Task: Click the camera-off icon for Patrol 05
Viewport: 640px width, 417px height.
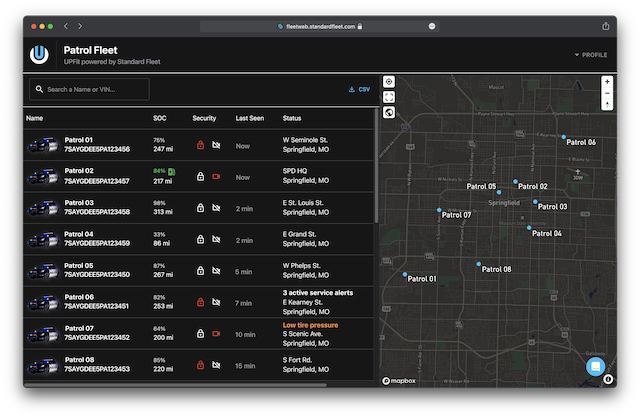Action: [x=216, y=271]
